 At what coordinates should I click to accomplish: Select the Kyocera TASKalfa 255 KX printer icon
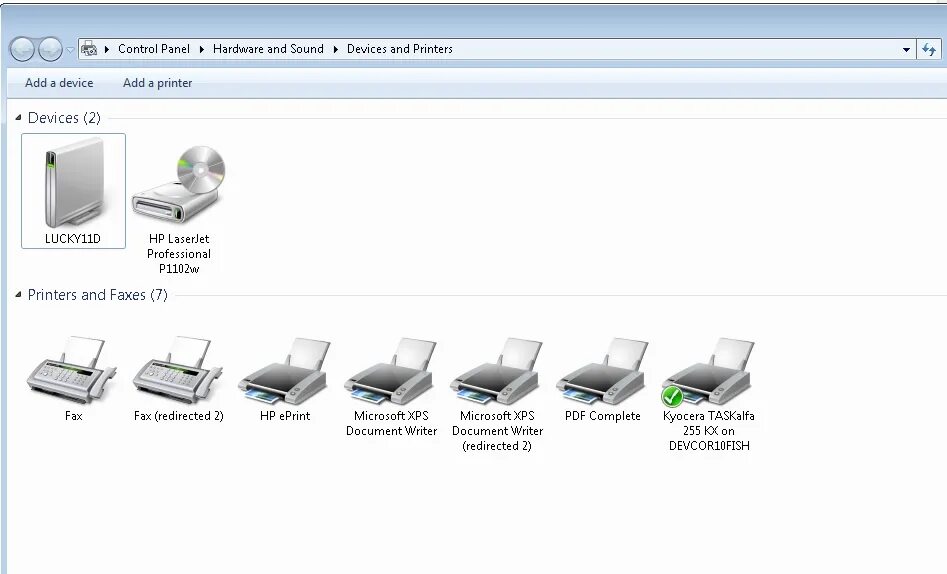[708, 372]
